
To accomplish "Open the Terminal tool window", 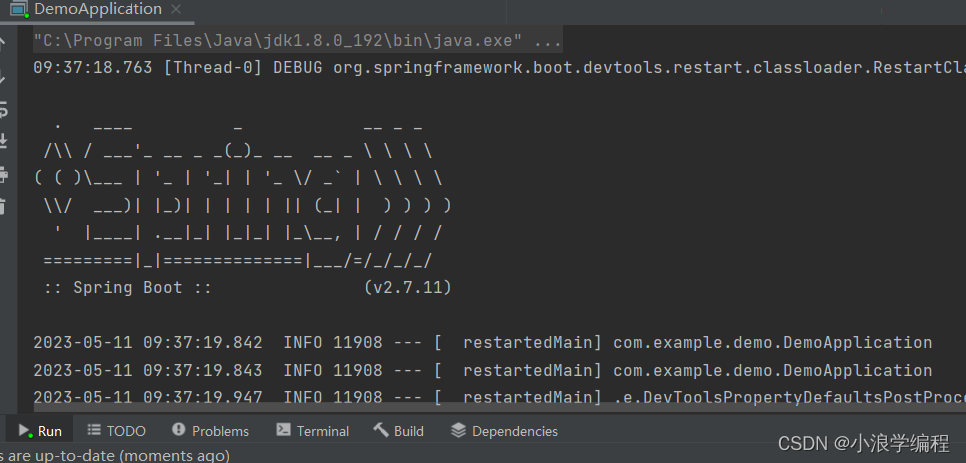I will pyautogui.click(x=312, y=431).
